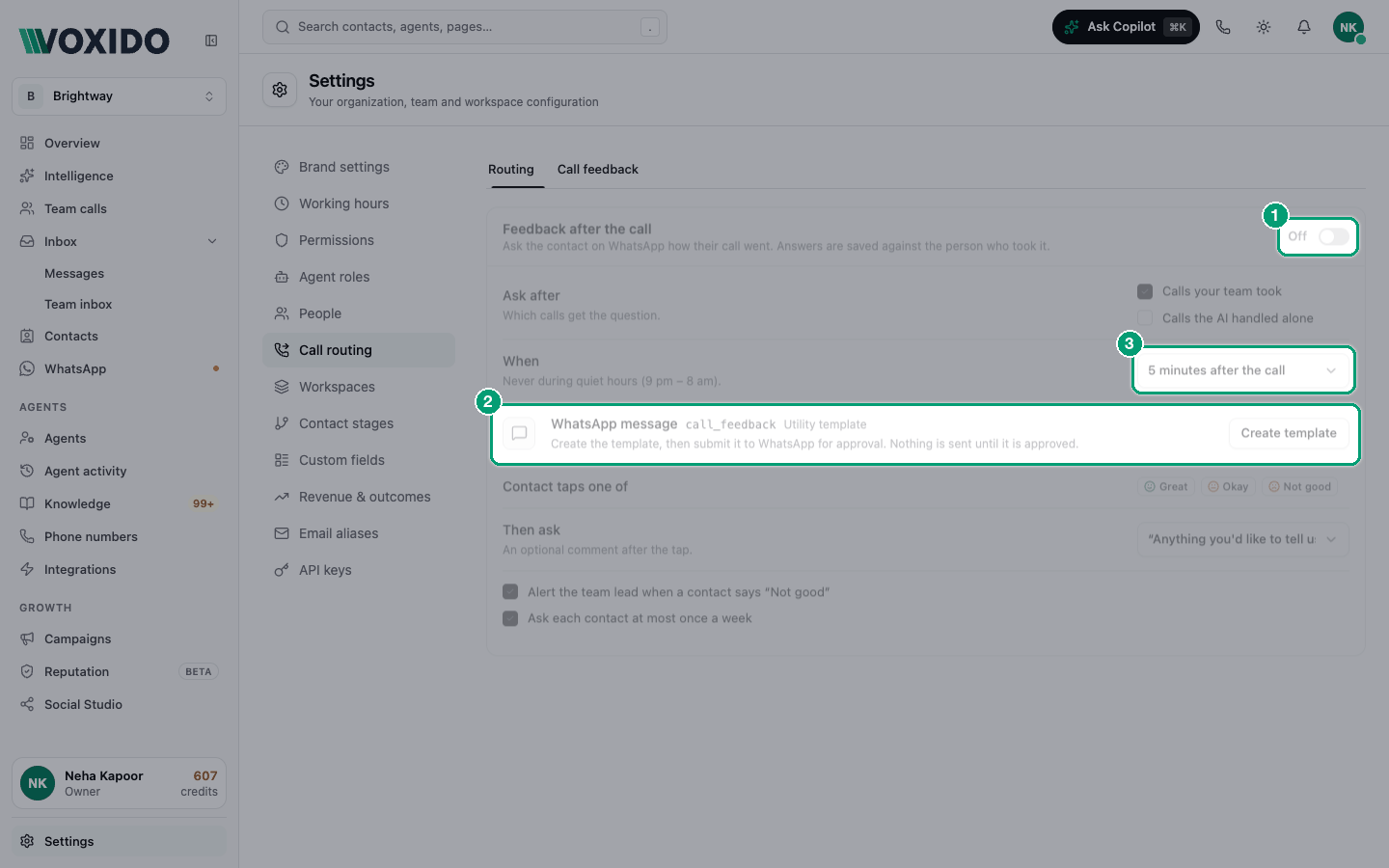Click the Not good feedback chip
1389x868 pixels.
1299,487
